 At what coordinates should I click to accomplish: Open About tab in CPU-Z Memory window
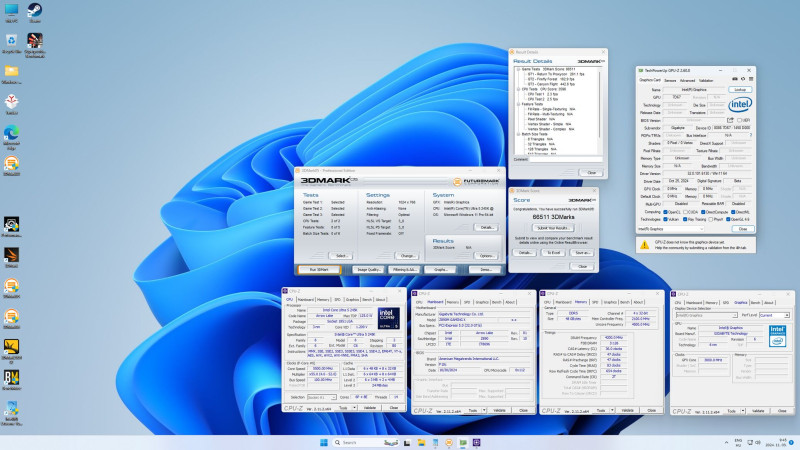tap(638, 302)
